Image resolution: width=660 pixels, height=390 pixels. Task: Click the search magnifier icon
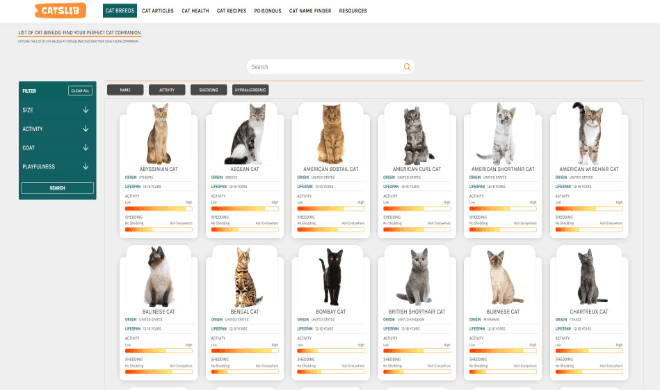click(x=407, y=66)
